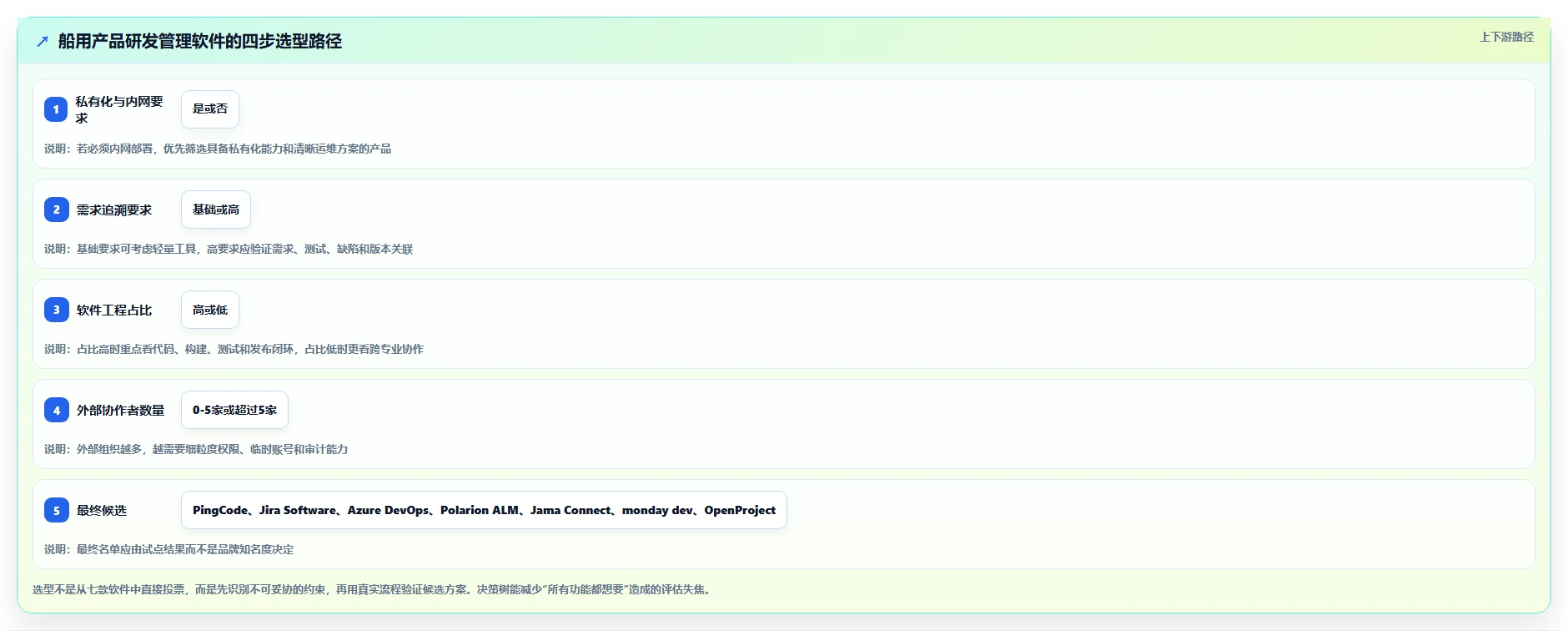Click the note starting 若必须内网部署

click(218, 149)
